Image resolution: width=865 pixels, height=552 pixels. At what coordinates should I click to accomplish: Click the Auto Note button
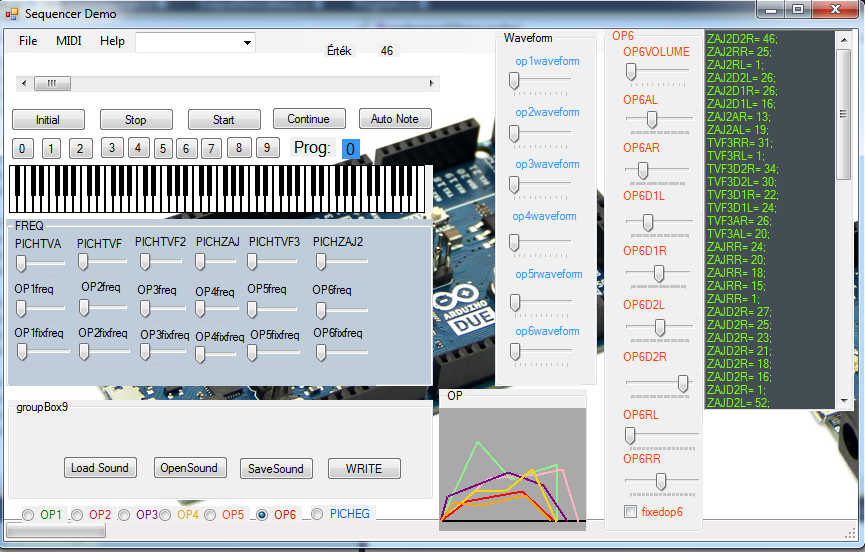pos(395,119)
